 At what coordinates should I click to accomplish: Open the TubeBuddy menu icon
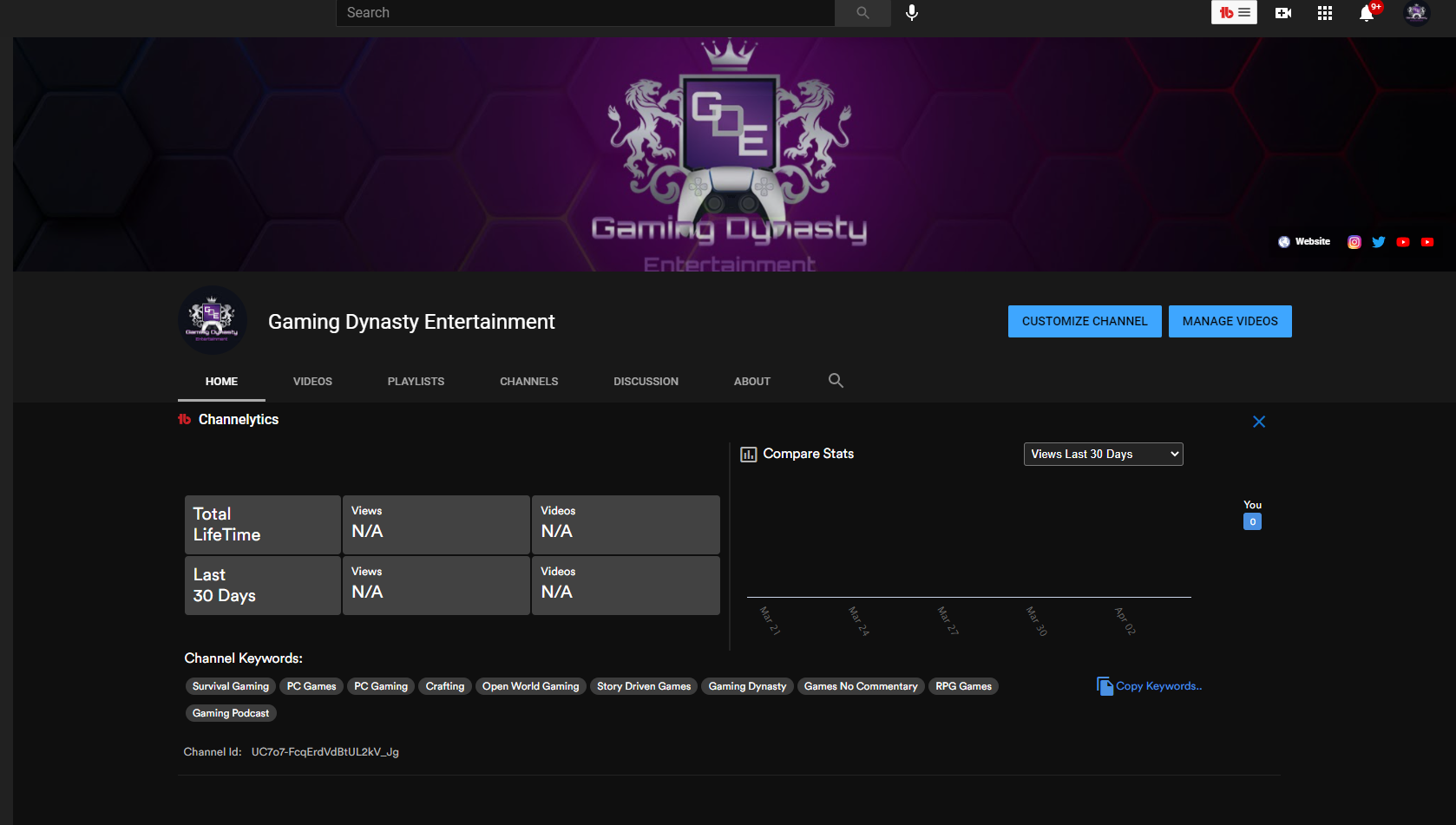pyautogui.click(x=1234, y=13)
